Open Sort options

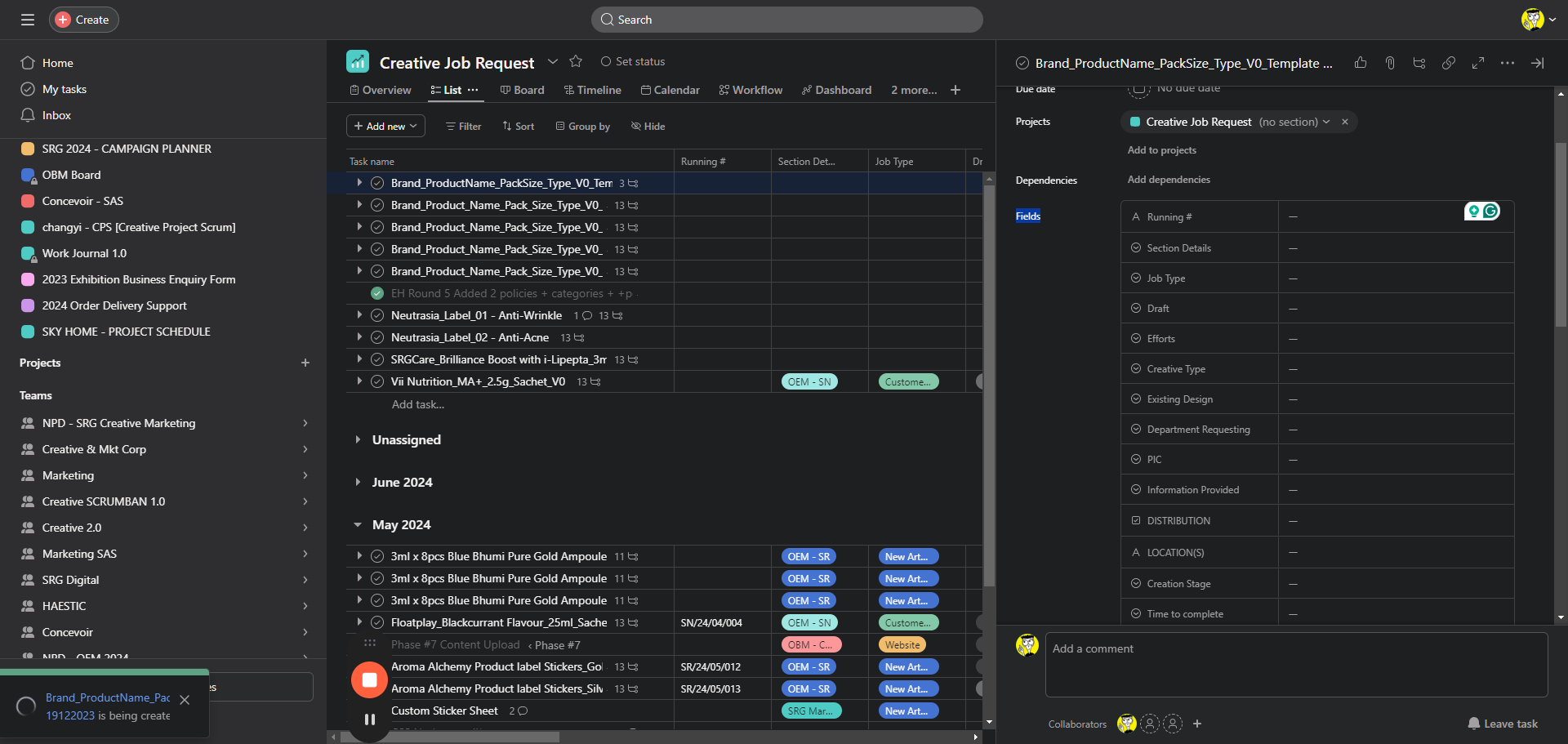[519, 126]
